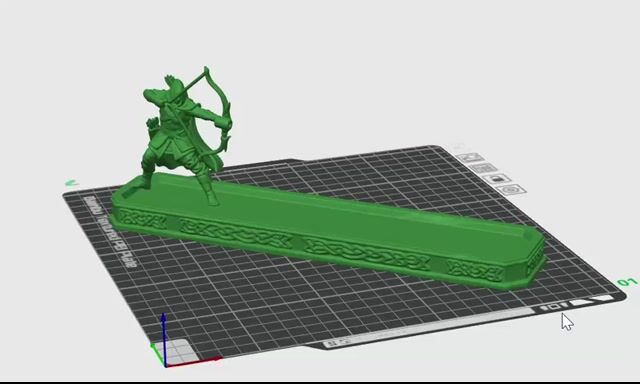Click the green marker at the plate's back-left corner

pyautogui.click(x=71, y=183)
